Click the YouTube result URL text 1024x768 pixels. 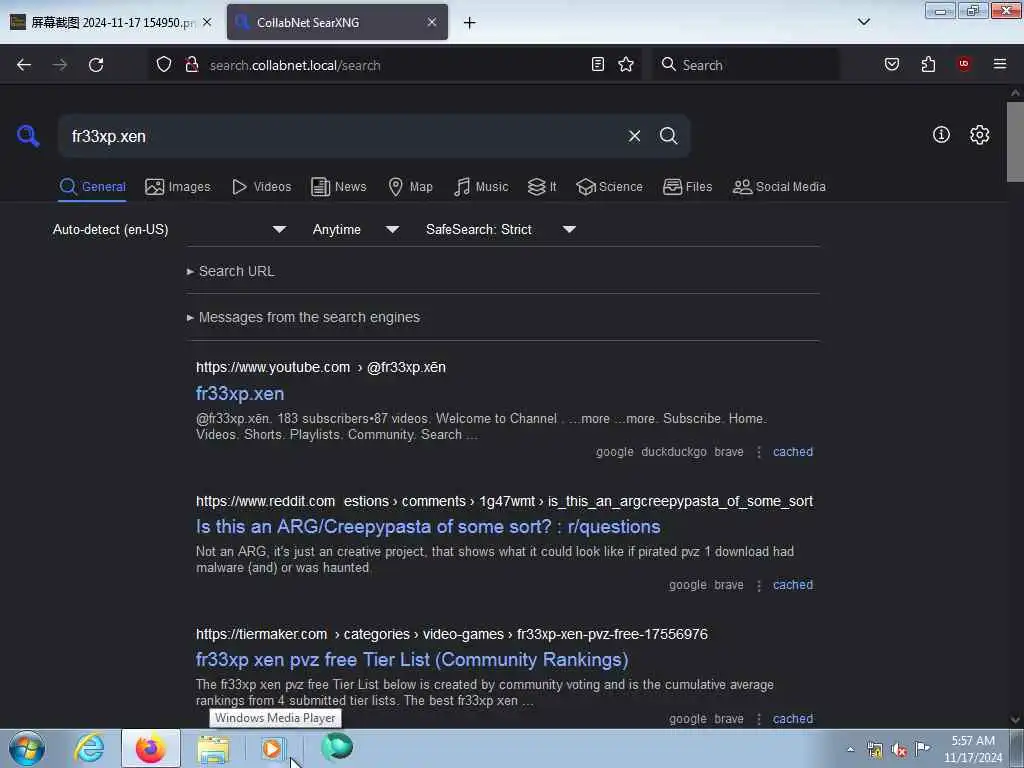coord(321,368)
